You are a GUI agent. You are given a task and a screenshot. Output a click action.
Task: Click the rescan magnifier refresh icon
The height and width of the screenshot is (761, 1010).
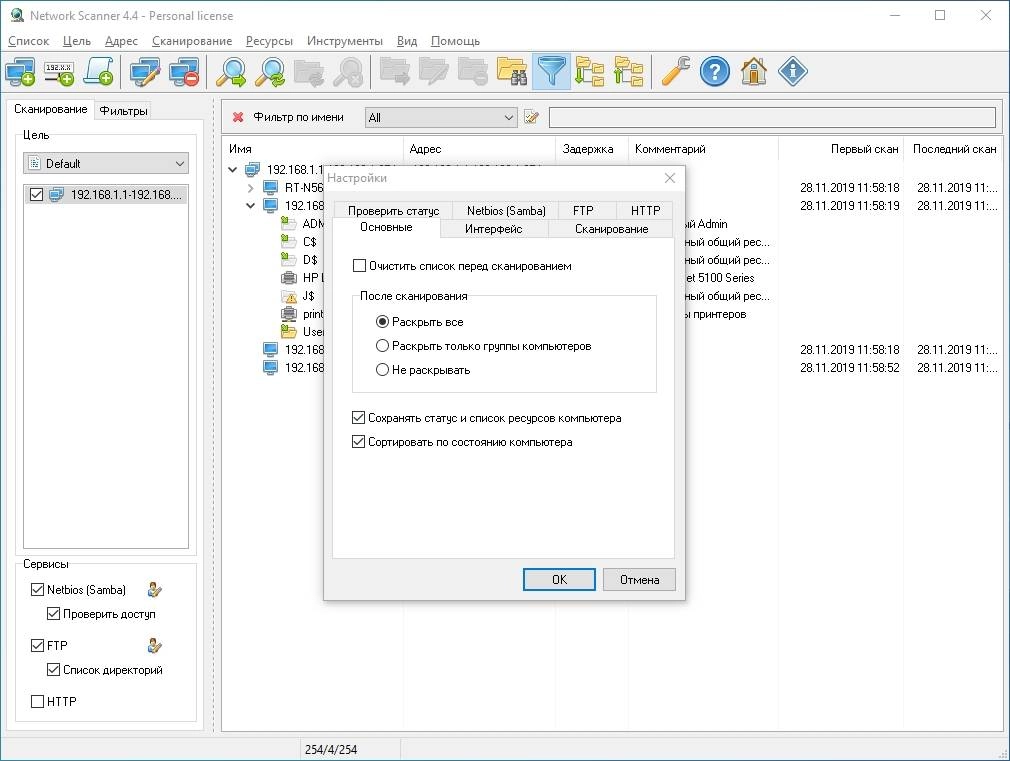(x=270, y=72)
